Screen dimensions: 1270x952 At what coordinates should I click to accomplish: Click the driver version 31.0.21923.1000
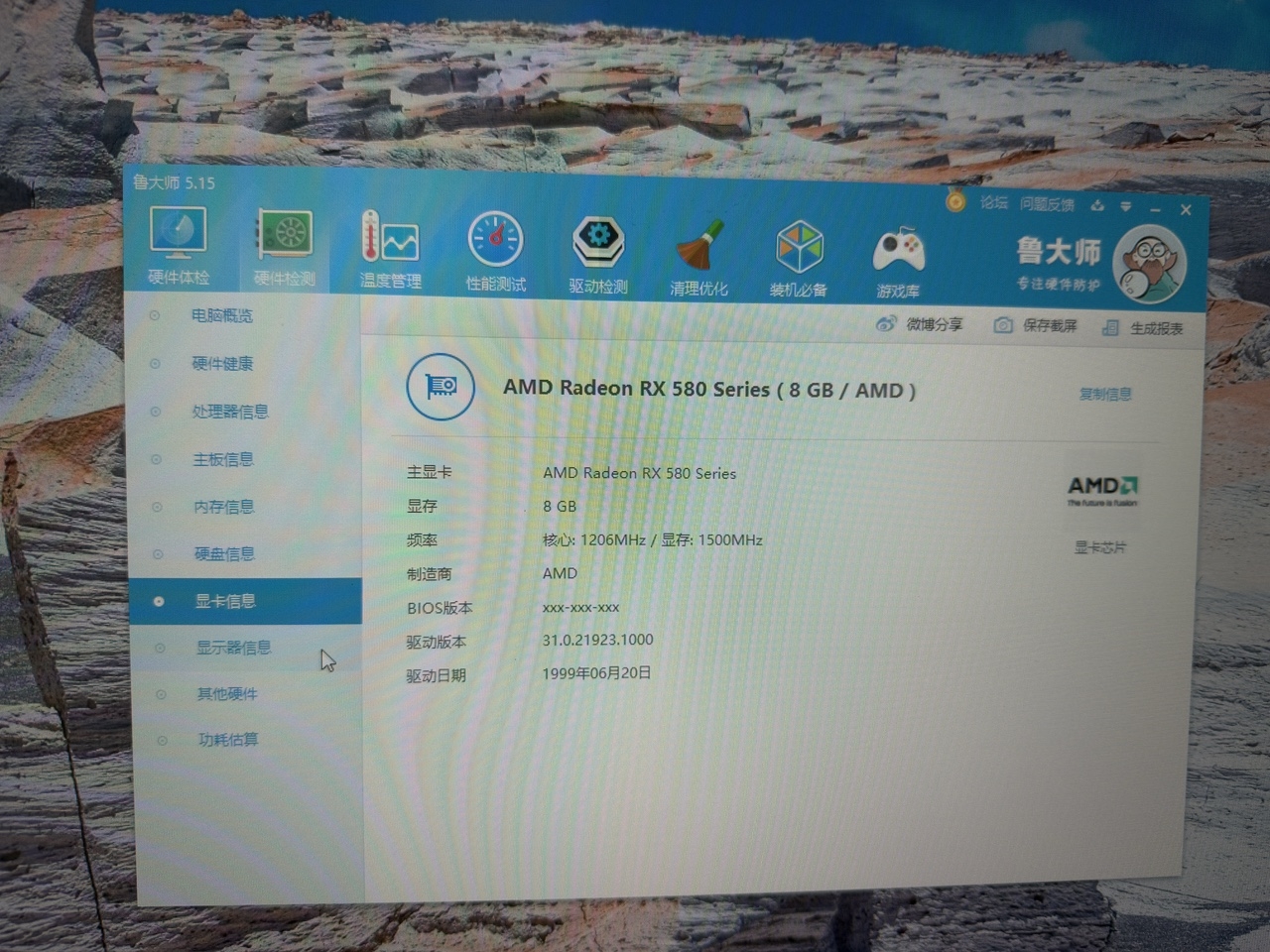[x=597, y=640]
